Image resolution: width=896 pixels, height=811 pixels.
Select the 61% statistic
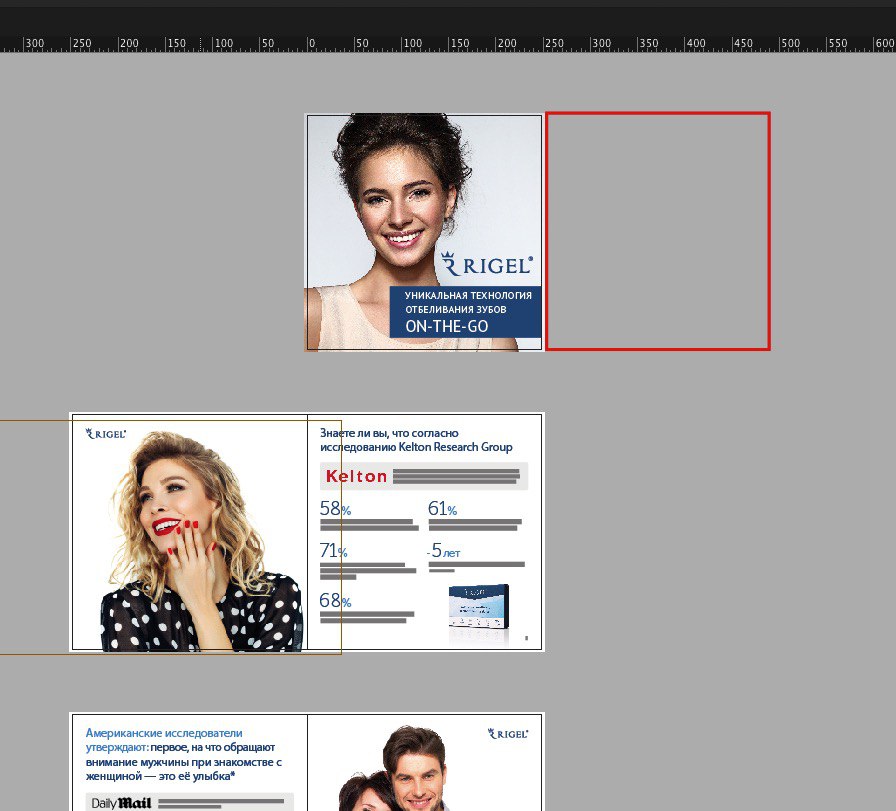(x=442, y=508)
